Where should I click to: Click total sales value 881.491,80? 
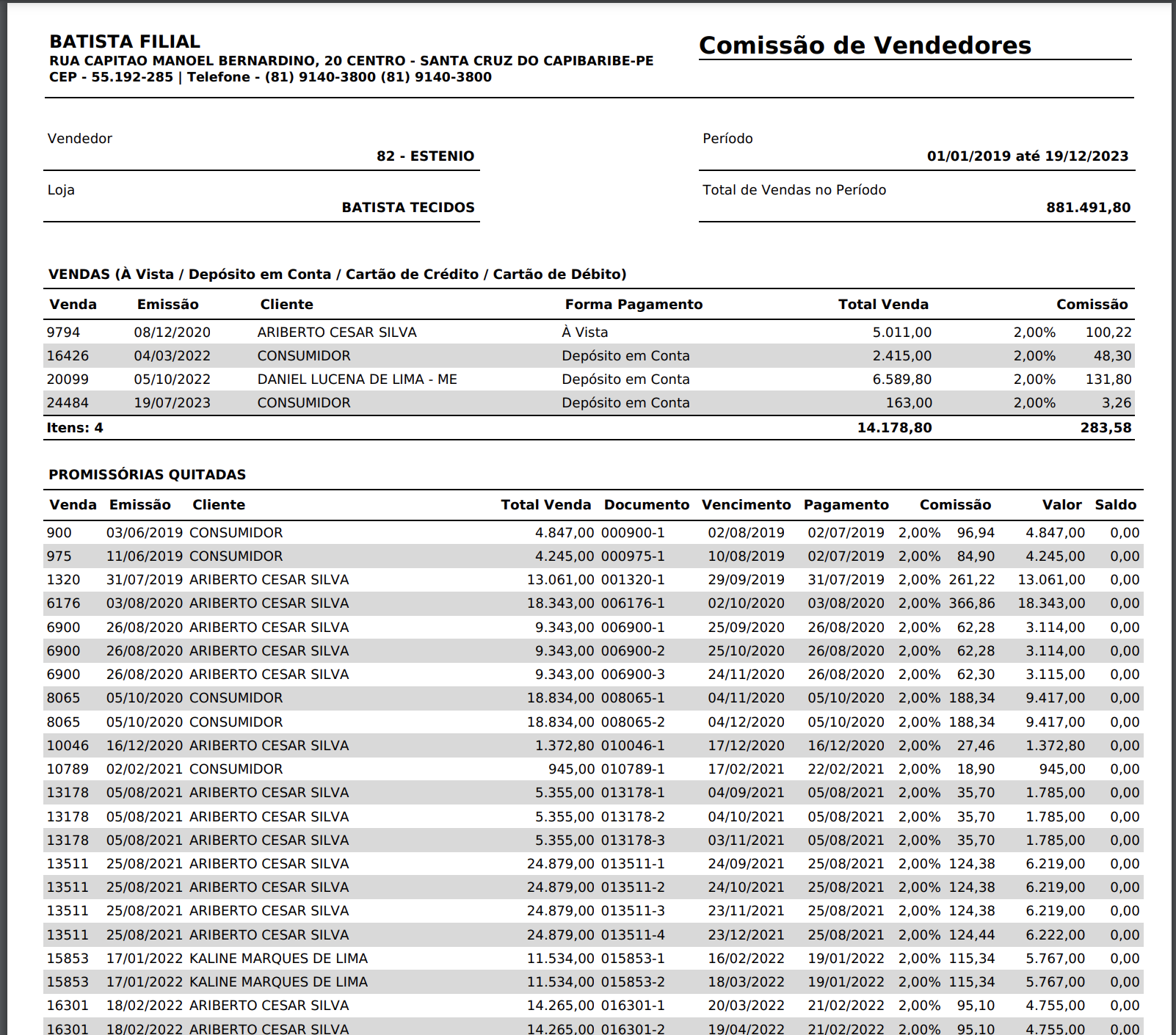[x=1088, y=208]
